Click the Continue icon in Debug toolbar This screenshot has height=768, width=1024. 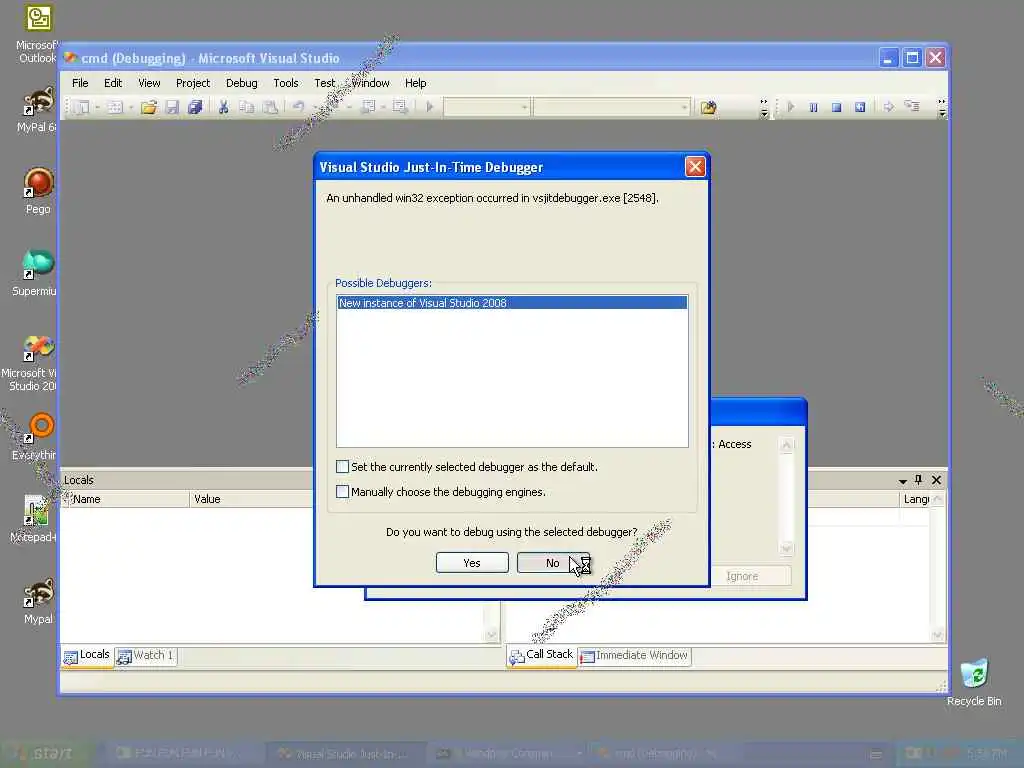tap(791, 107)
